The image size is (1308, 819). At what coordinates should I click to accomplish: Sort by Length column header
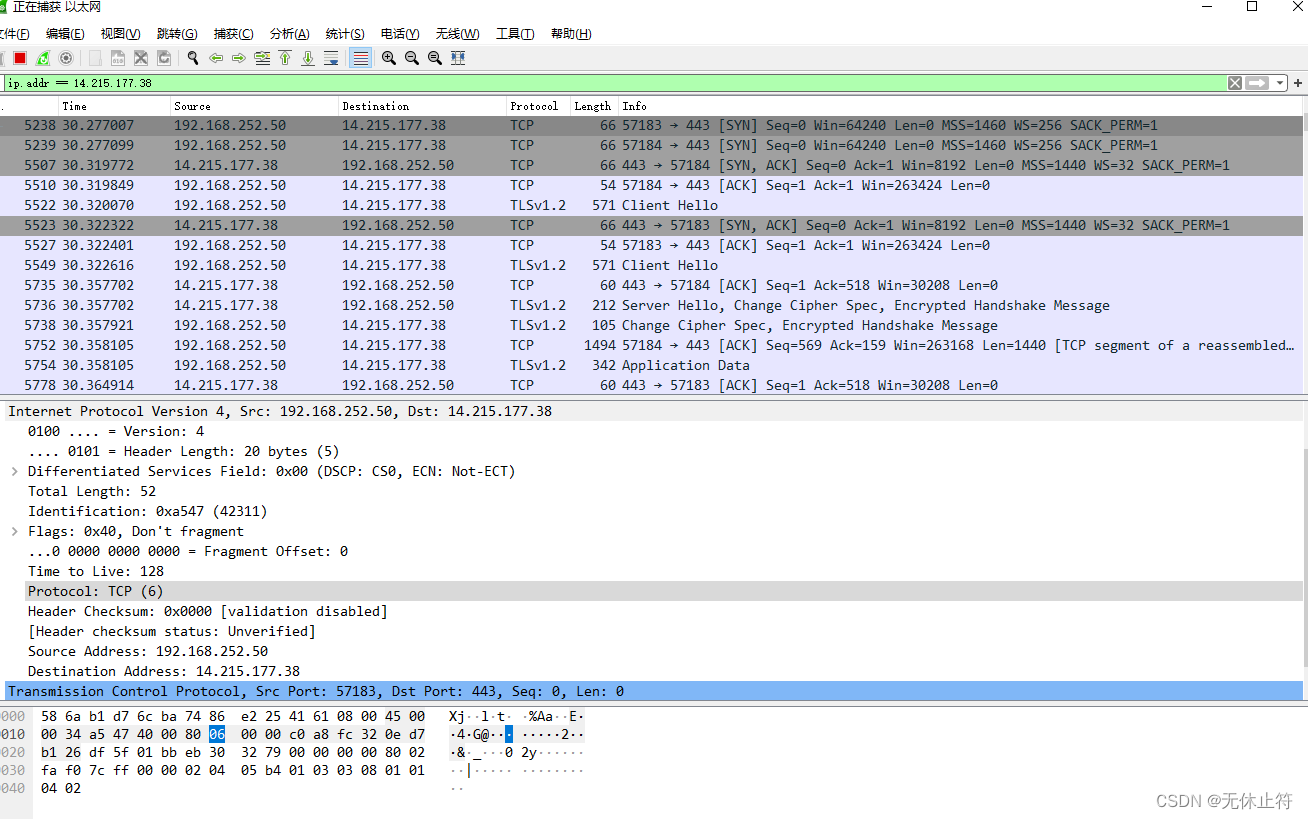point(592,106)
